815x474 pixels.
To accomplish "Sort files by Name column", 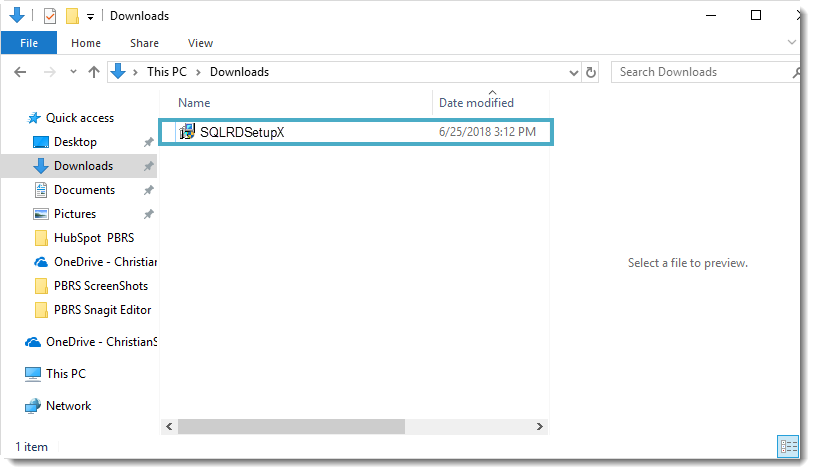I will click(x=194, y=103).
